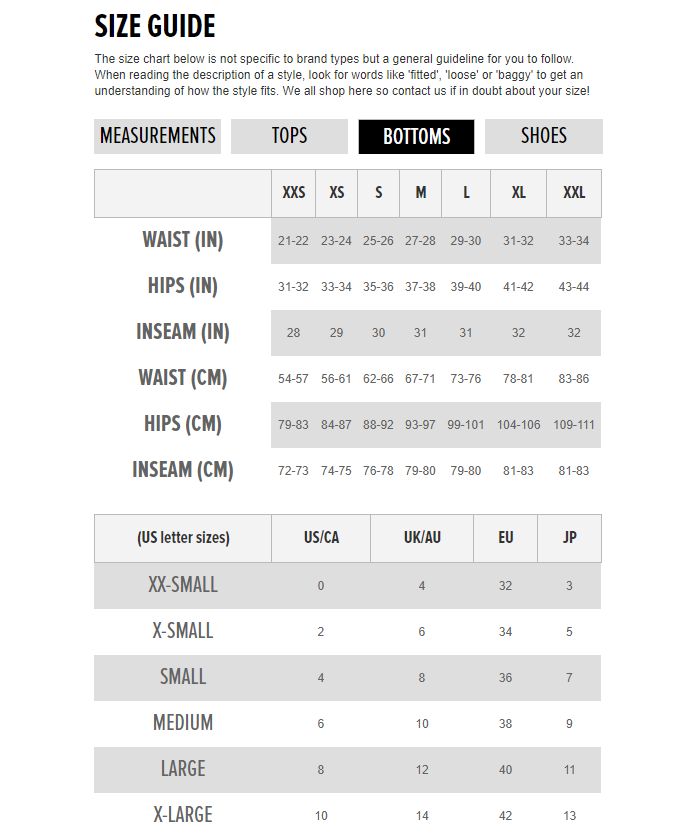Select the Bottoms tab
This screenshot has height=840, width=694.
point(416,137)
